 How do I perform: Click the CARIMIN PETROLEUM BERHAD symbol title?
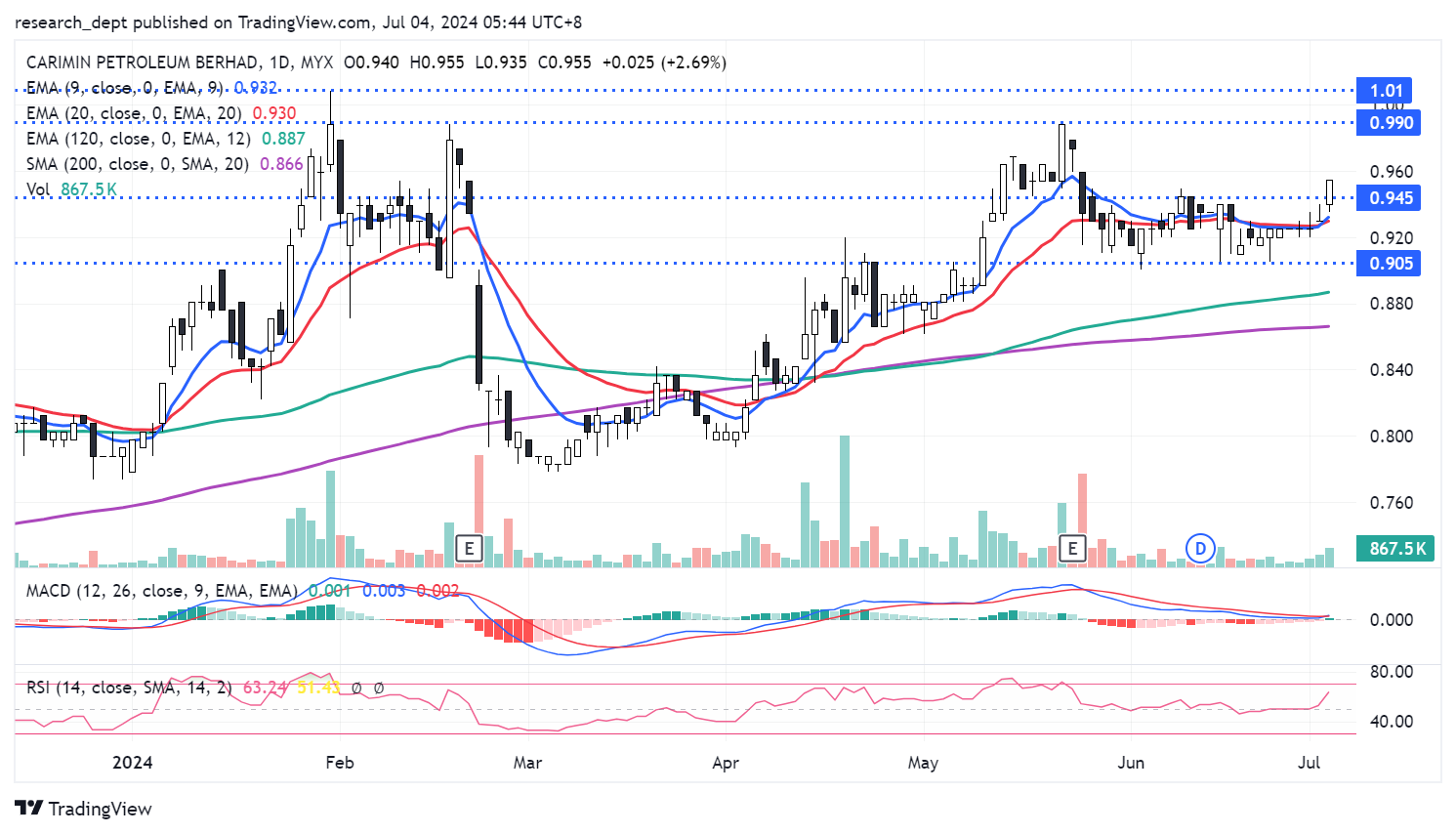pyautogui.click(x=143, y=63)
